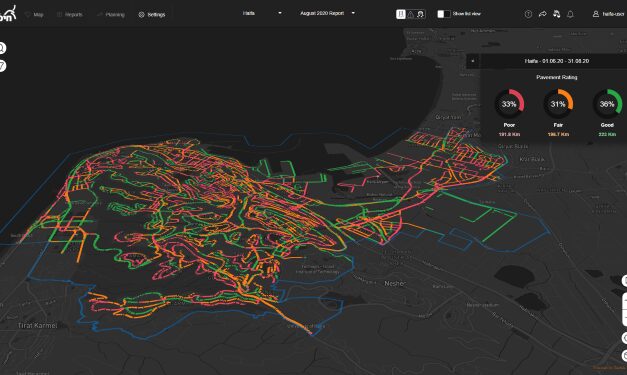Image resolution: width=627 pixels, height=375 pixels.
Task: Collapse the Pavement Rating panel arrow
Action: pyautogui.click(x=473, y=61)
